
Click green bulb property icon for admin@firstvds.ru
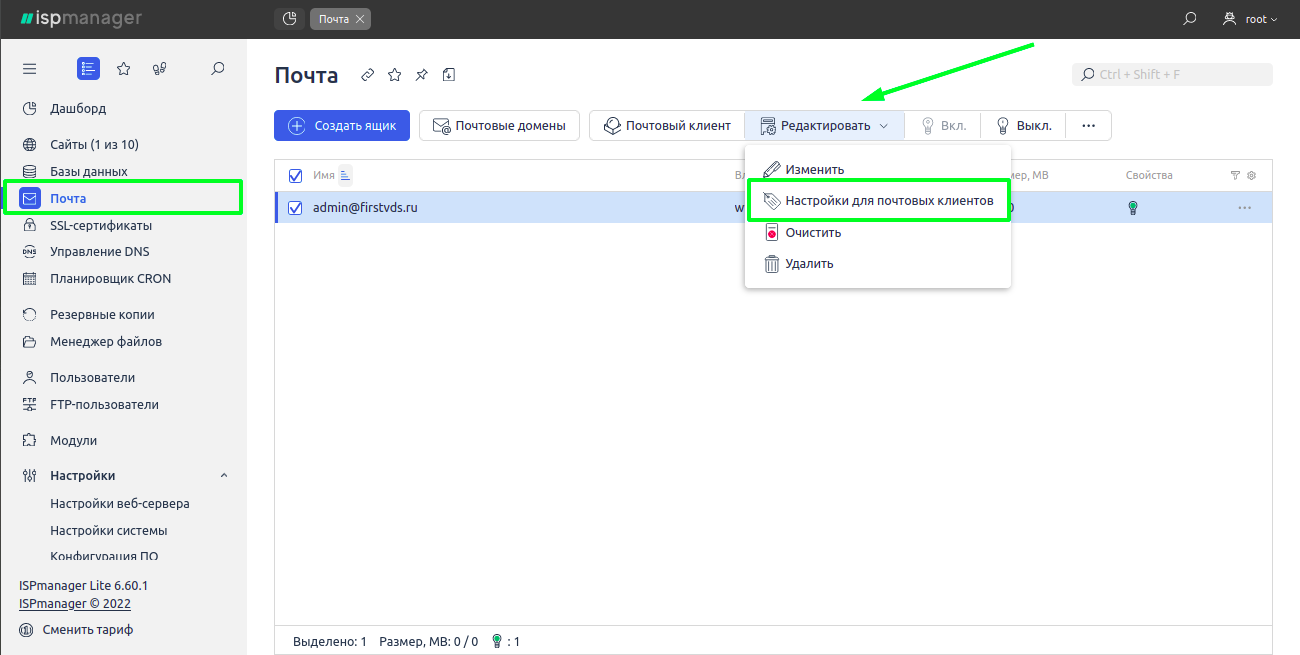point(1133,208)
